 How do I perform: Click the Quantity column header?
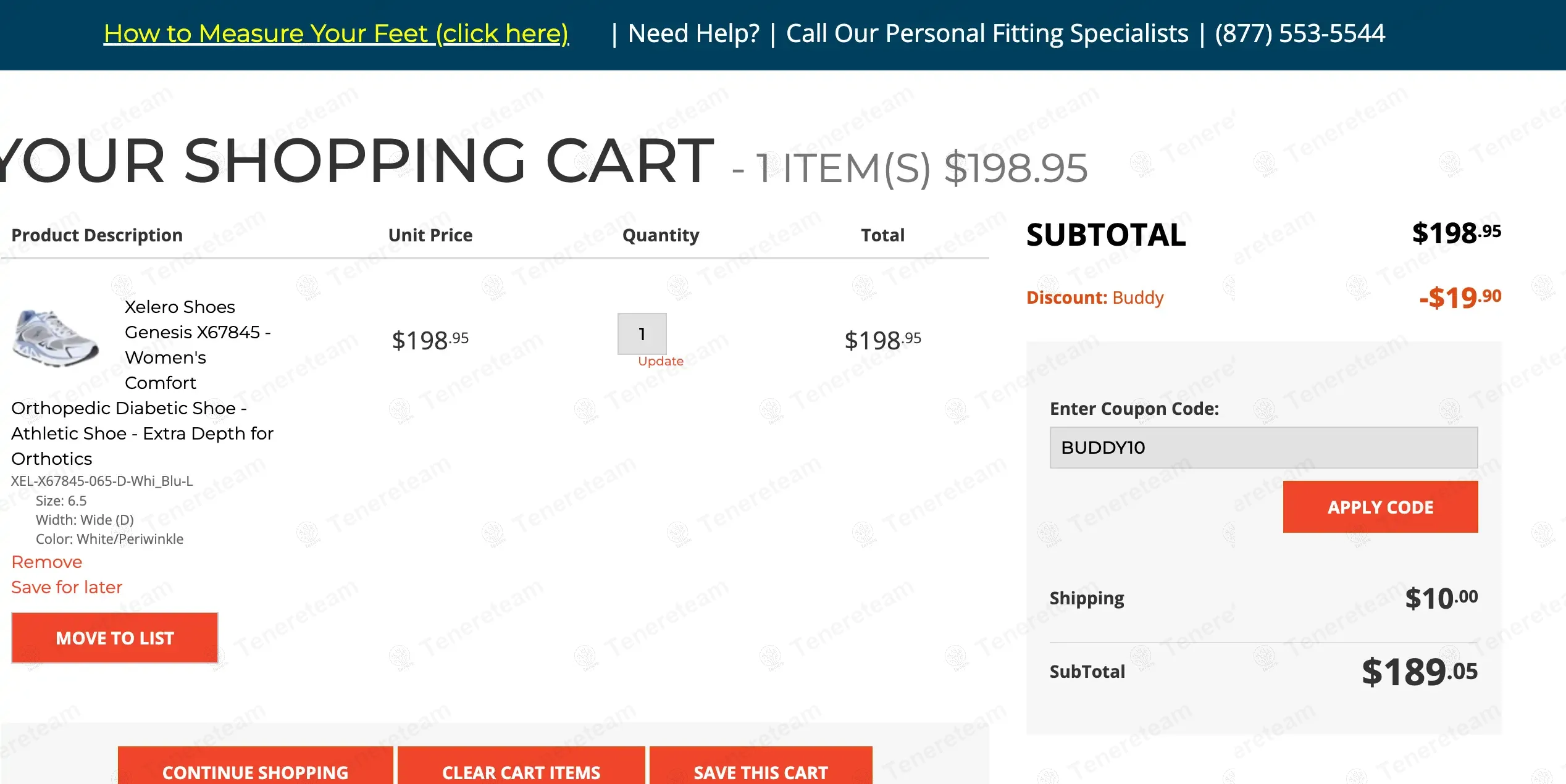tap(660, 235)
